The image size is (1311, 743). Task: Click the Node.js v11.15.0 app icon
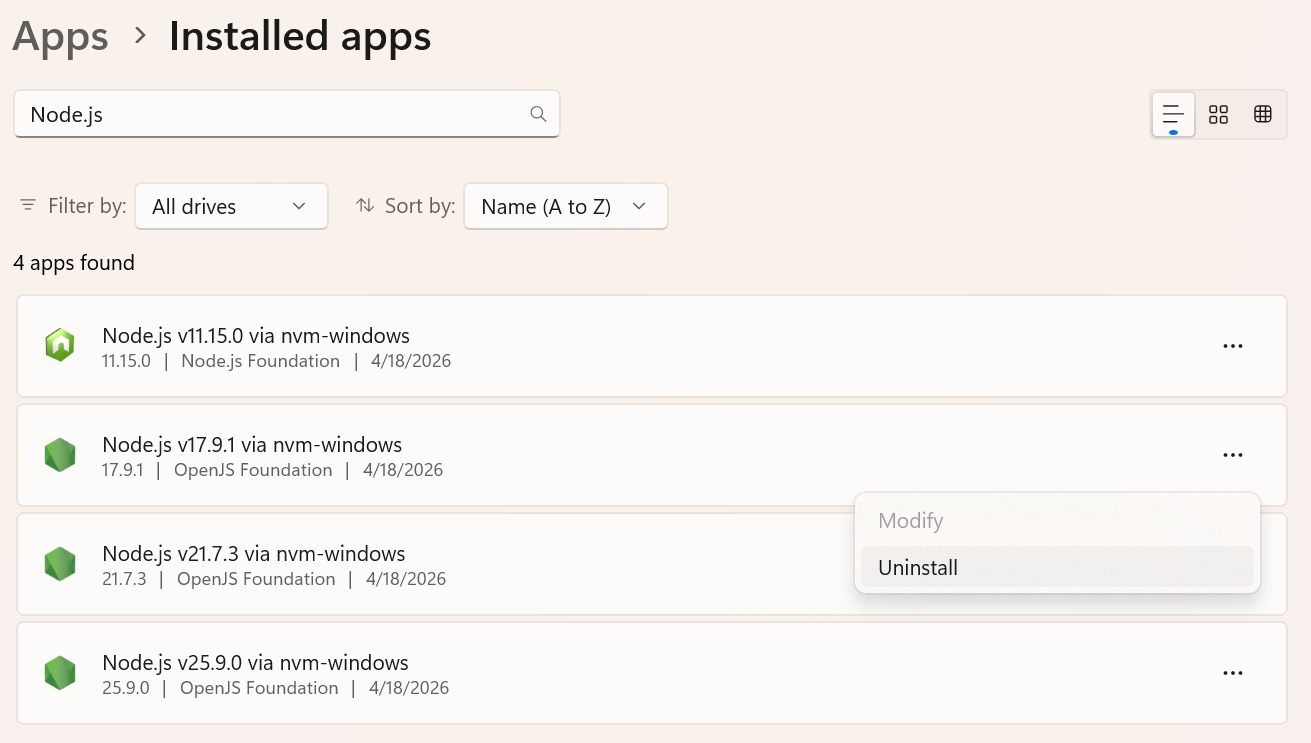pos(60,345)
